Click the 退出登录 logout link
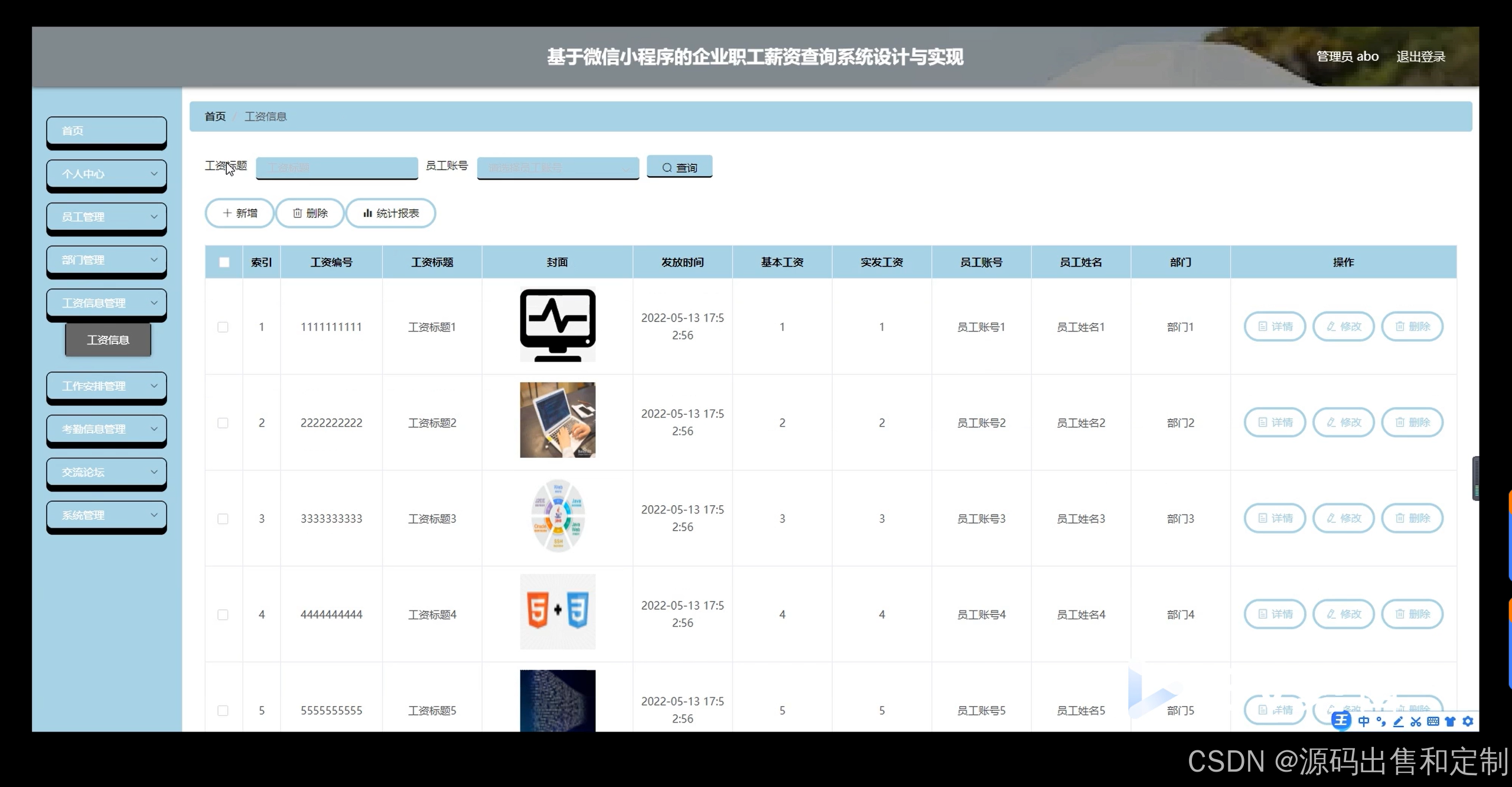The image size is (1512, 787). pyautogui.click(x=1420, y=57)
